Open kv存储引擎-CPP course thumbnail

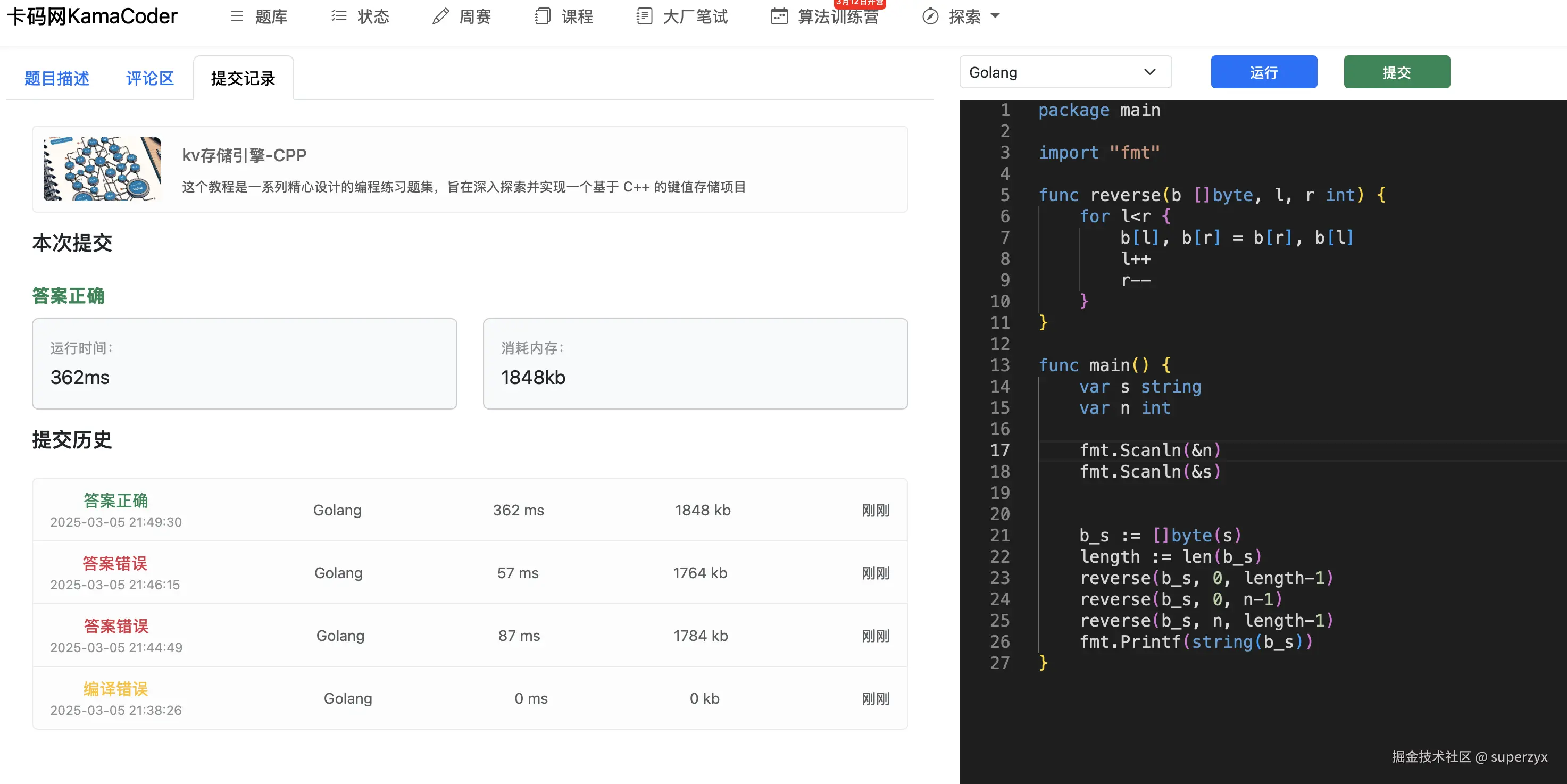102,169
